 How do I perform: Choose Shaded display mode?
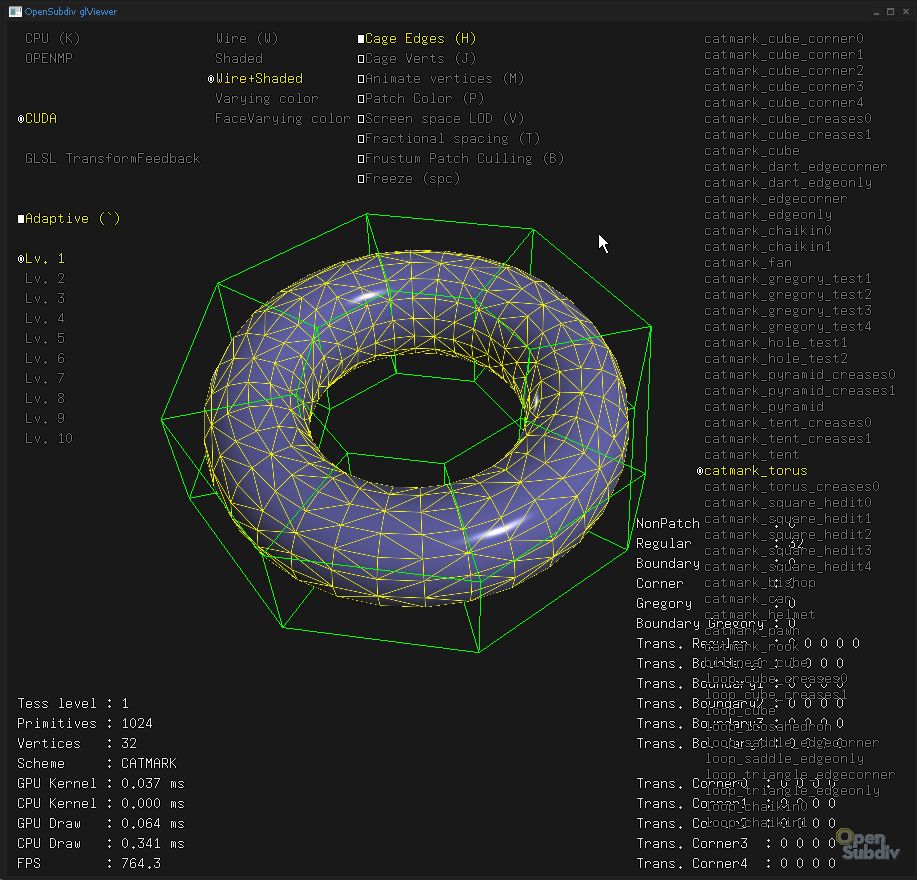(239, 58)
